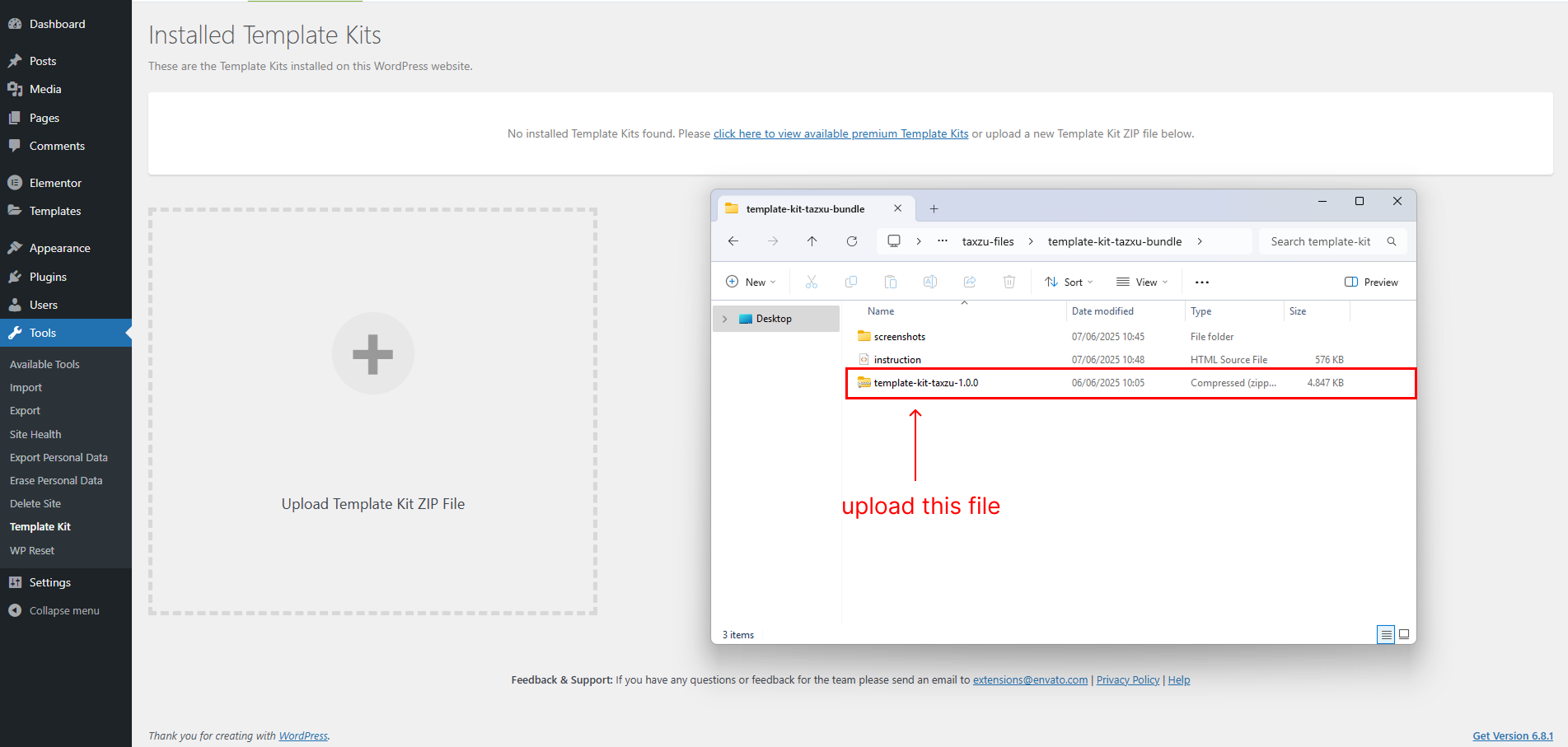This screenshot has width=1568, height=747.
Task: Select Desktop in navigation pane
Action: [x=775, y=319]
